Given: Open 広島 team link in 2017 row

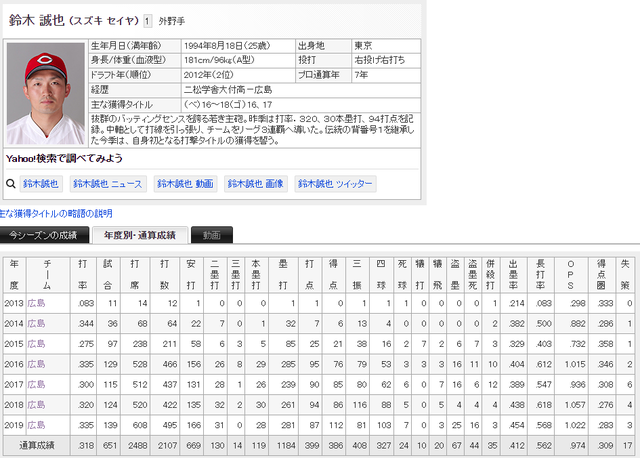Looking at the screenshot, I should pyautogui.click(x=36, y=385).
